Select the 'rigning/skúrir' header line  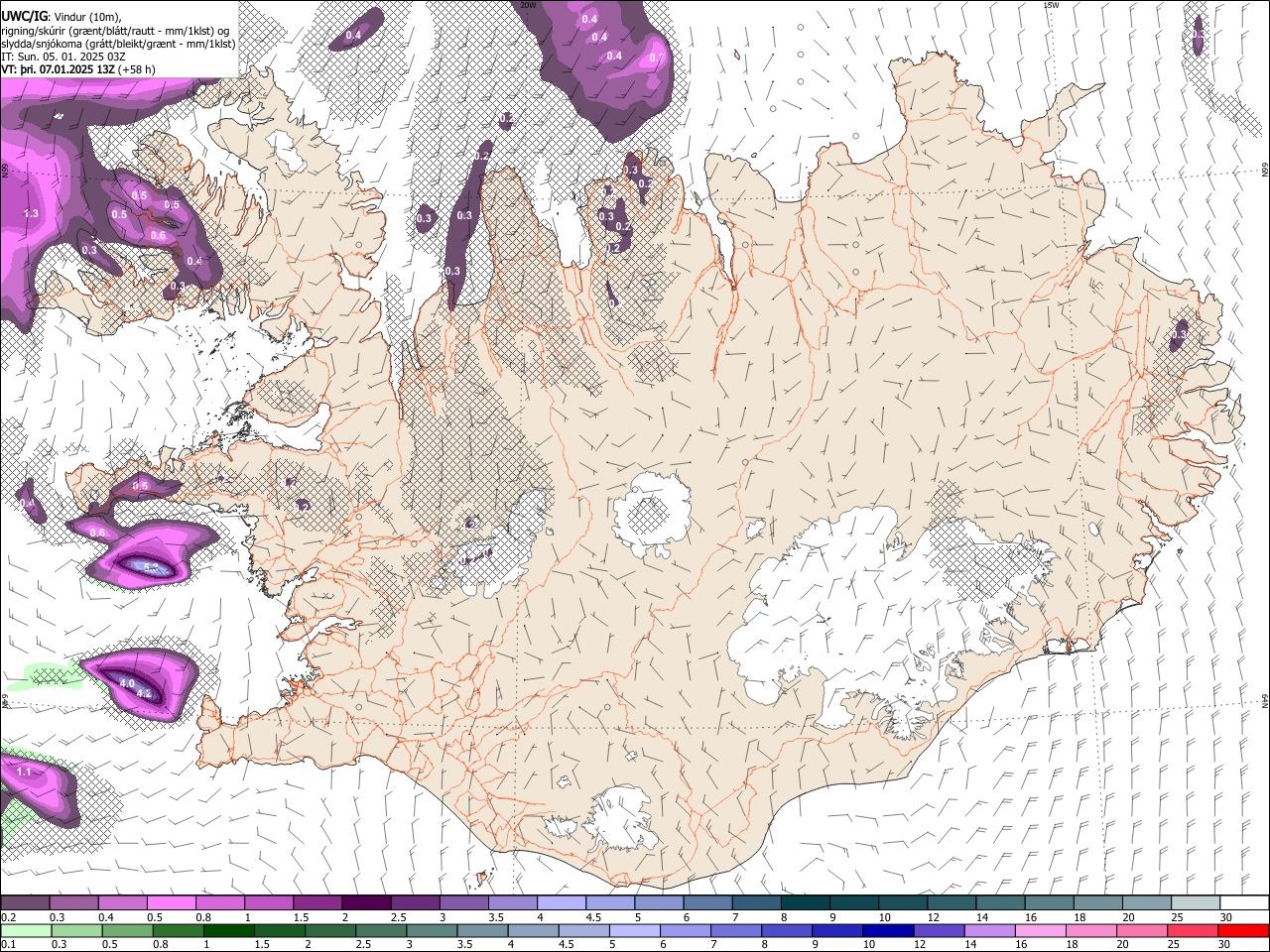tap(115, 32)
